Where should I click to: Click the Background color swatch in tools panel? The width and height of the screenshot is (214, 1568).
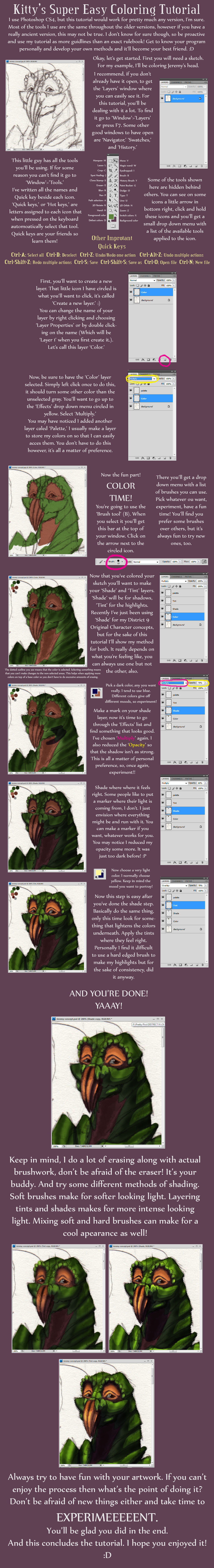[115, 220]
